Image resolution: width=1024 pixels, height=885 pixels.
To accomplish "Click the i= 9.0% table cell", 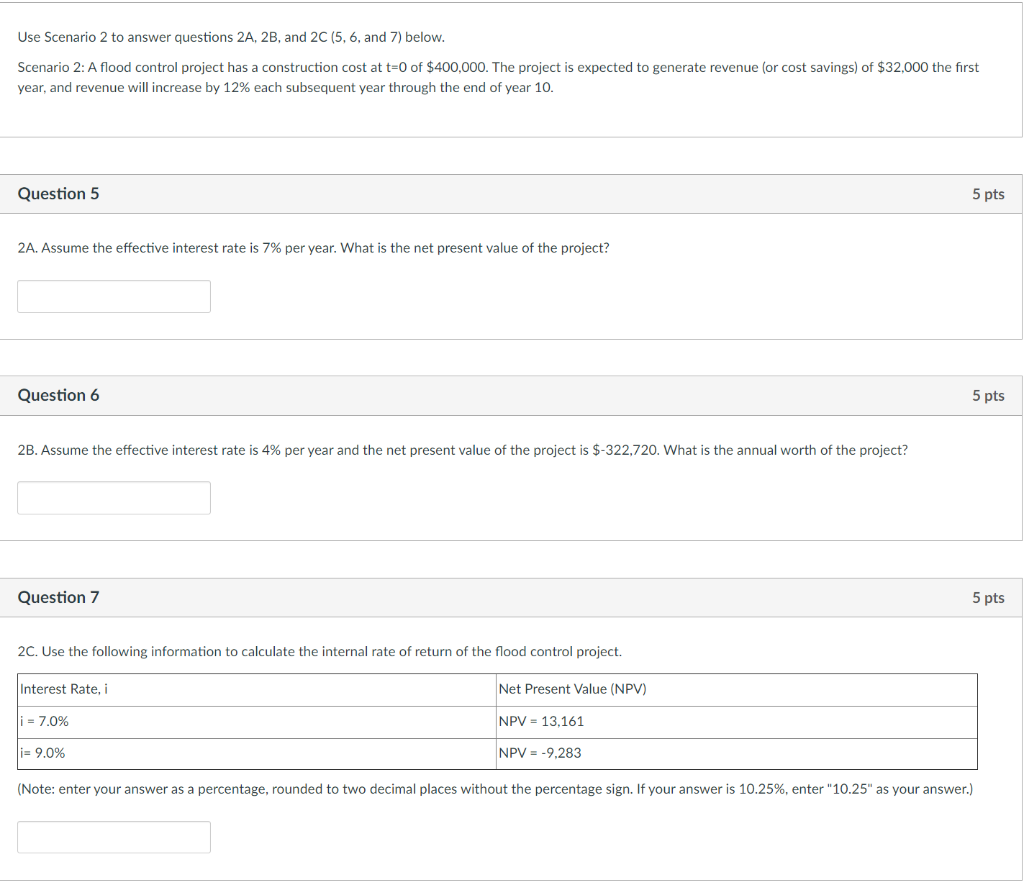I will (x=44, y=753).
